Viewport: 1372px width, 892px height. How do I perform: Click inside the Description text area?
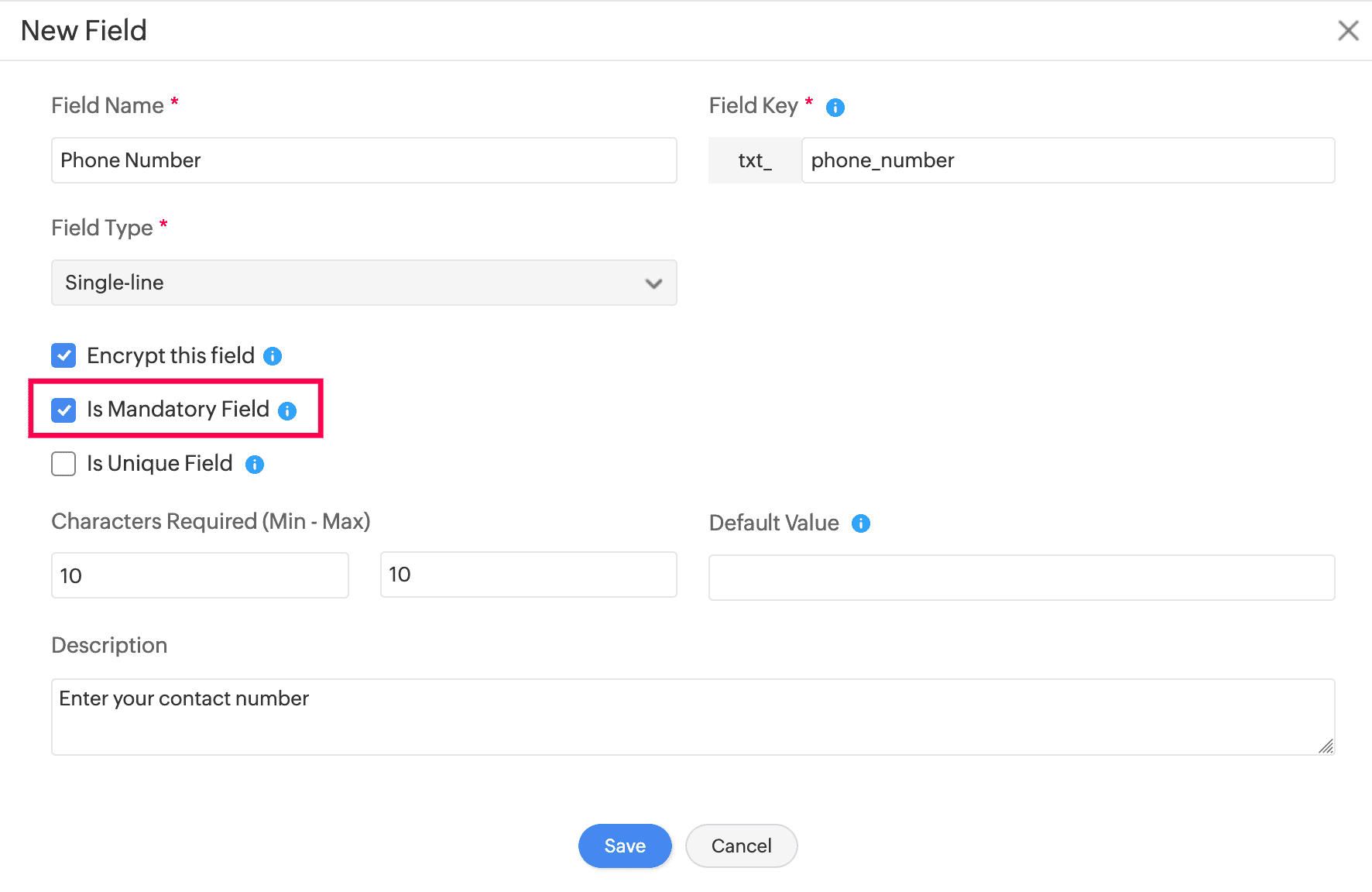pyautogui.click(x=692, y=717)
